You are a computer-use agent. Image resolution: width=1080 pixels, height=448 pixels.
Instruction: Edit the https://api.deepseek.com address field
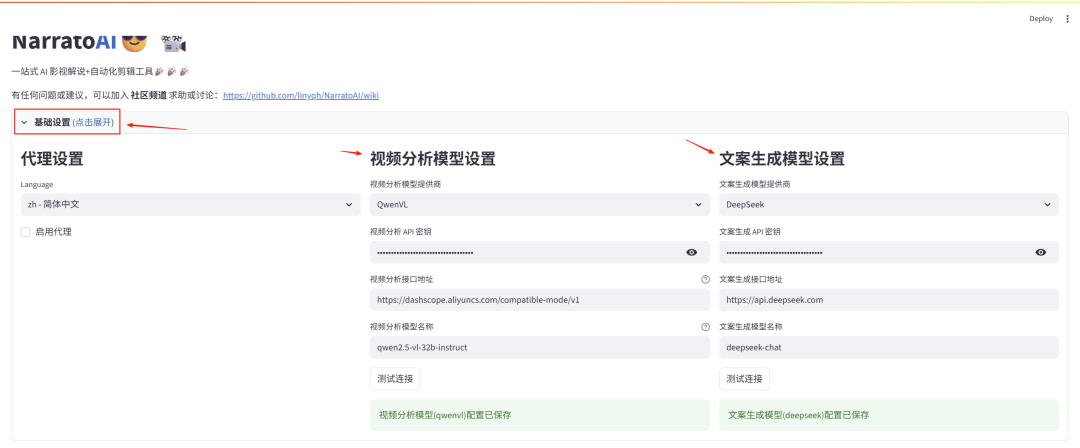pos(889,300)
